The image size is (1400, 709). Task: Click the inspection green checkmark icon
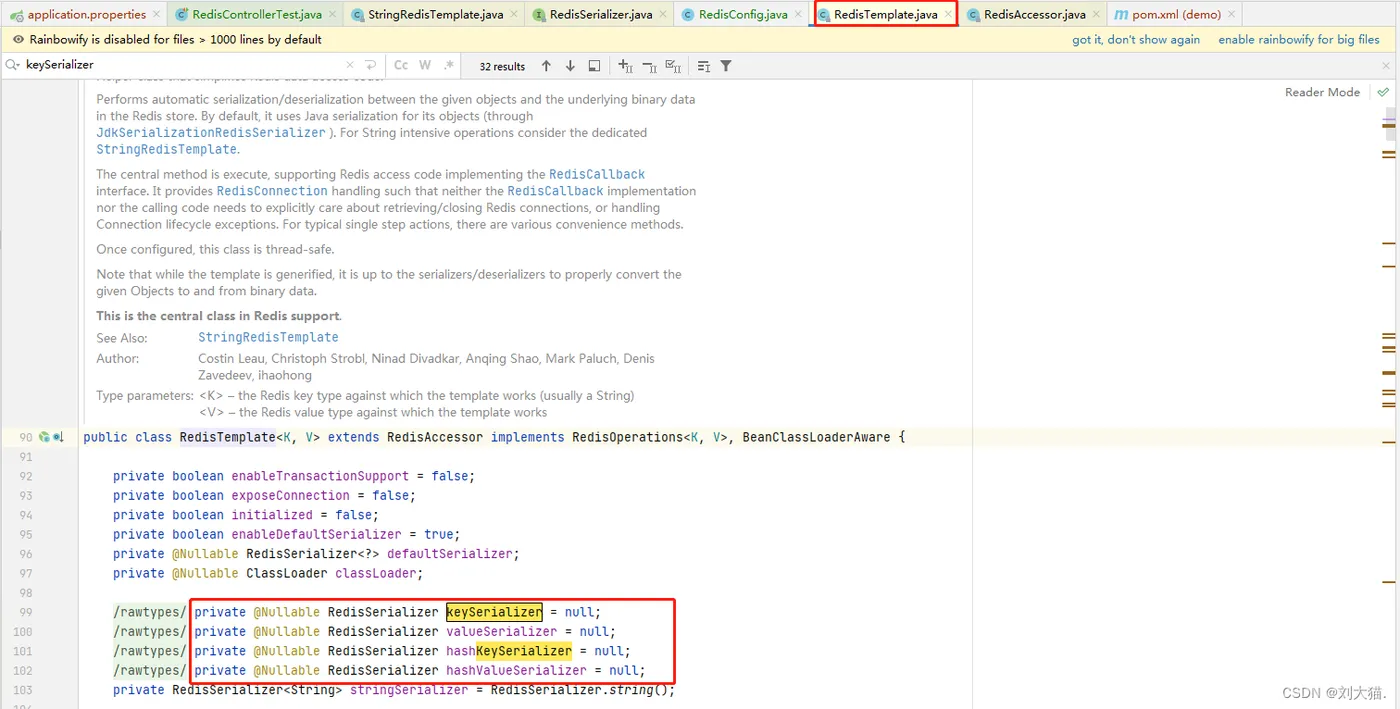coord(1383,92)
